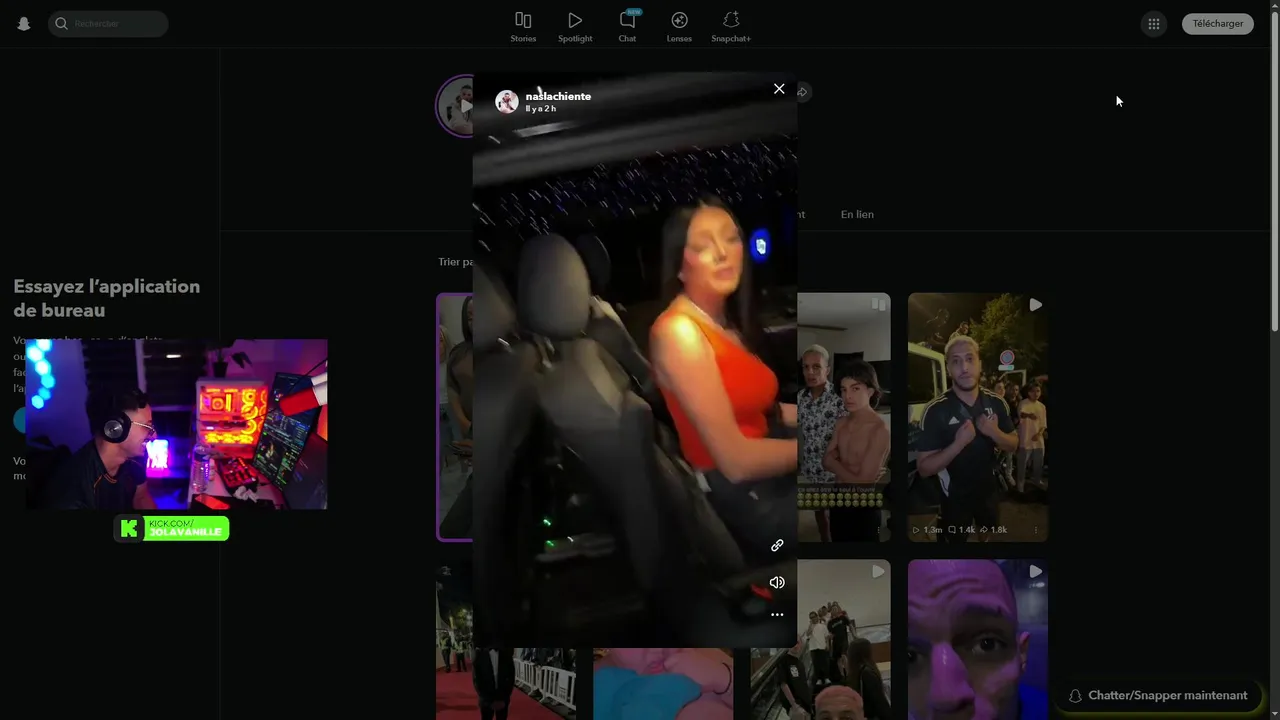Open the Spotlight section
The image size is (1280, 720).
pyautogui.click(x=575, y=27)
